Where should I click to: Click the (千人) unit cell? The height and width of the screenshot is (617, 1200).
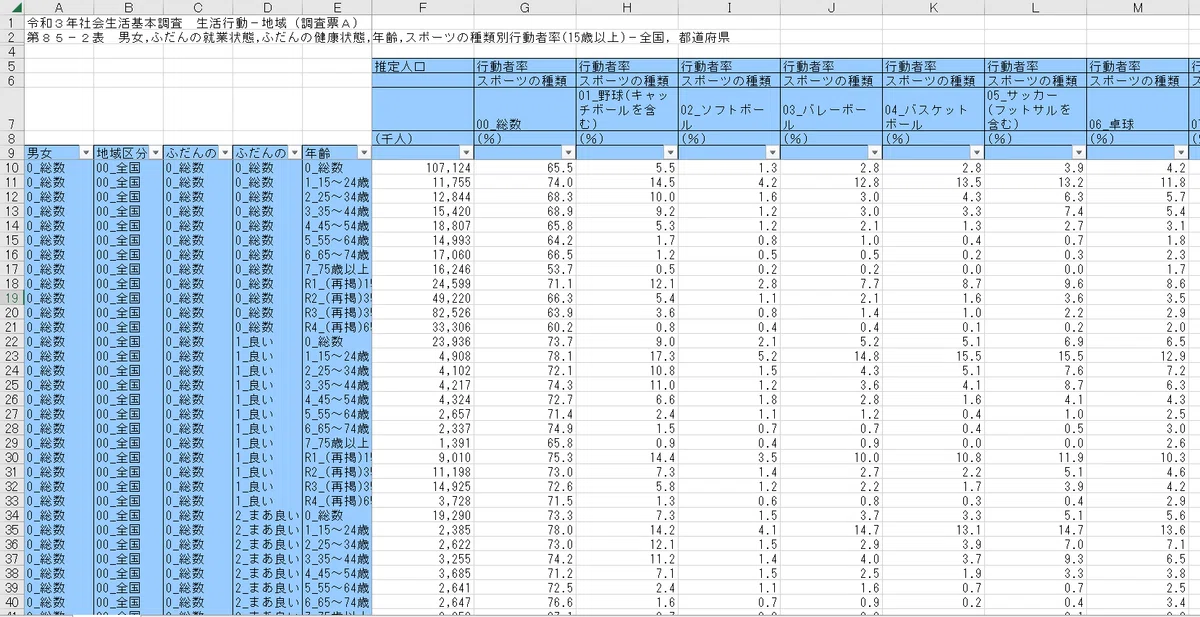[423, 138]
